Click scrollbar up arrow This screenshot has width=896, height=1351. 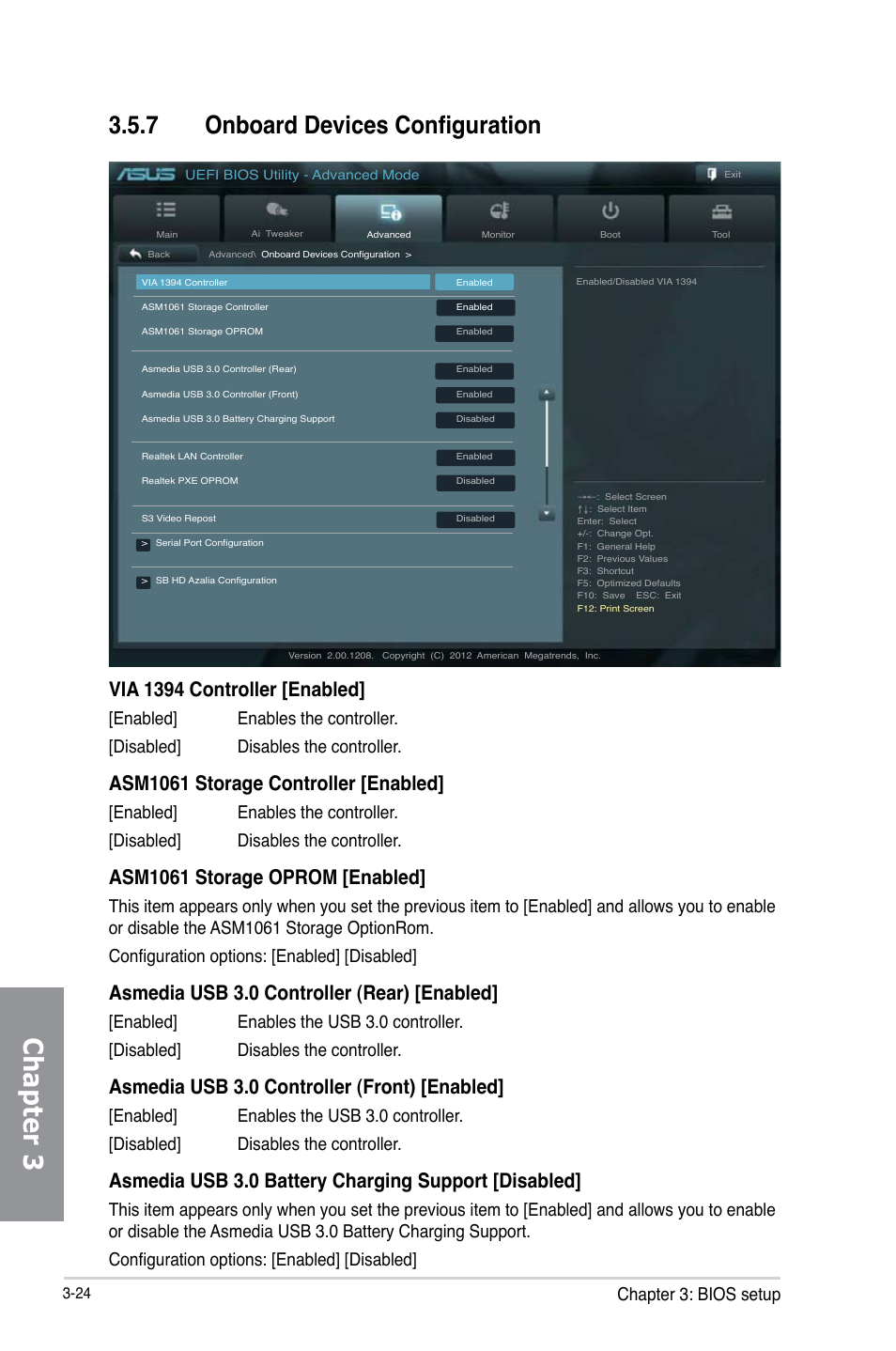coord(547,394)
